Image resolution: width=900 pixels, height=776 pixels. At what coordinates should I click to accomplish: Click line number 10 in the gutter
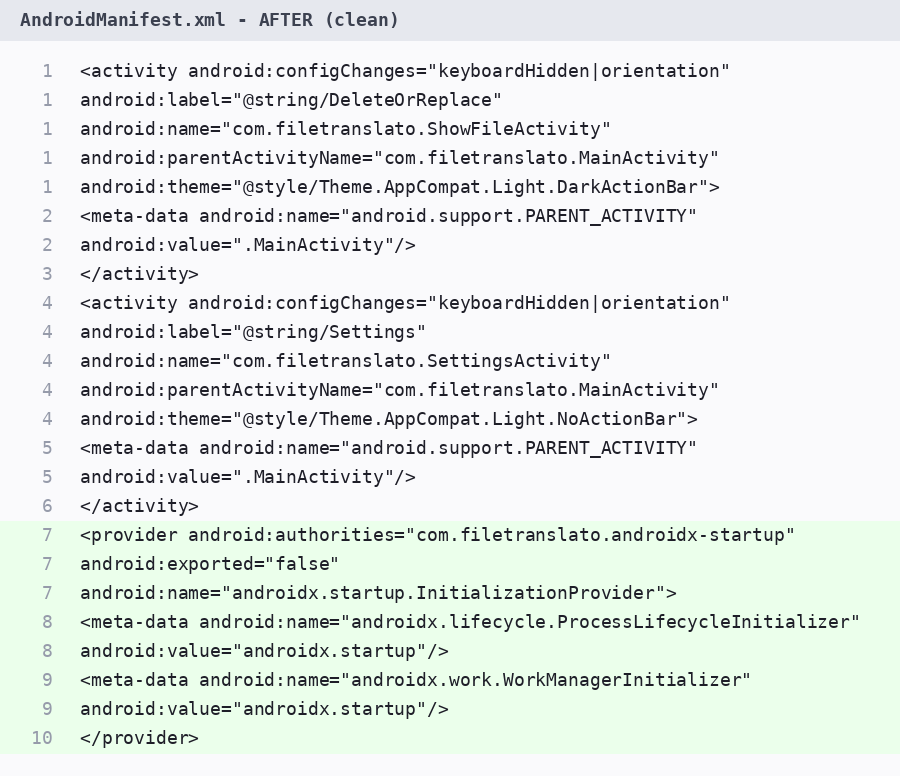click(42, 738)
